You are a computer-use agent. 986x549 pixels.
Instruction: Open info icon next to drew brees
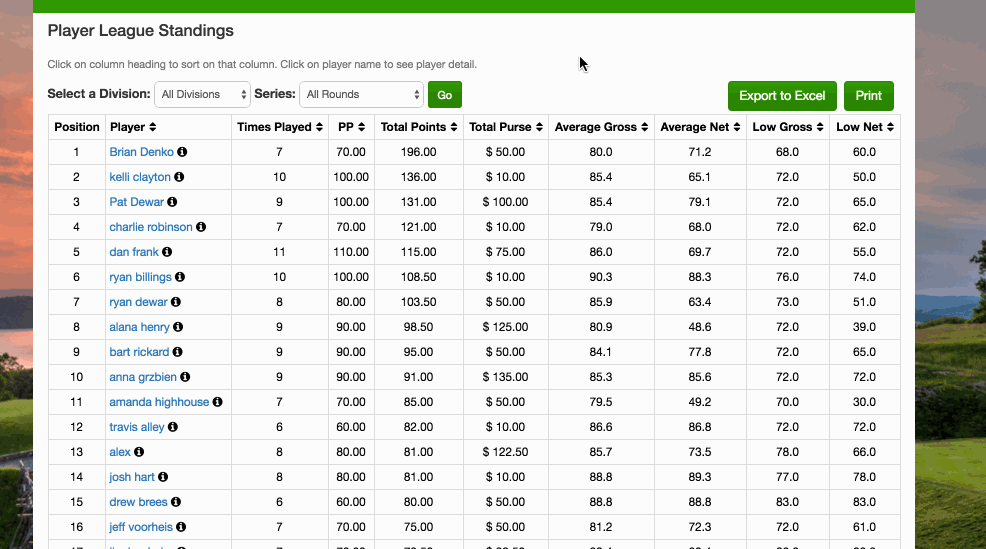(176, 502)
